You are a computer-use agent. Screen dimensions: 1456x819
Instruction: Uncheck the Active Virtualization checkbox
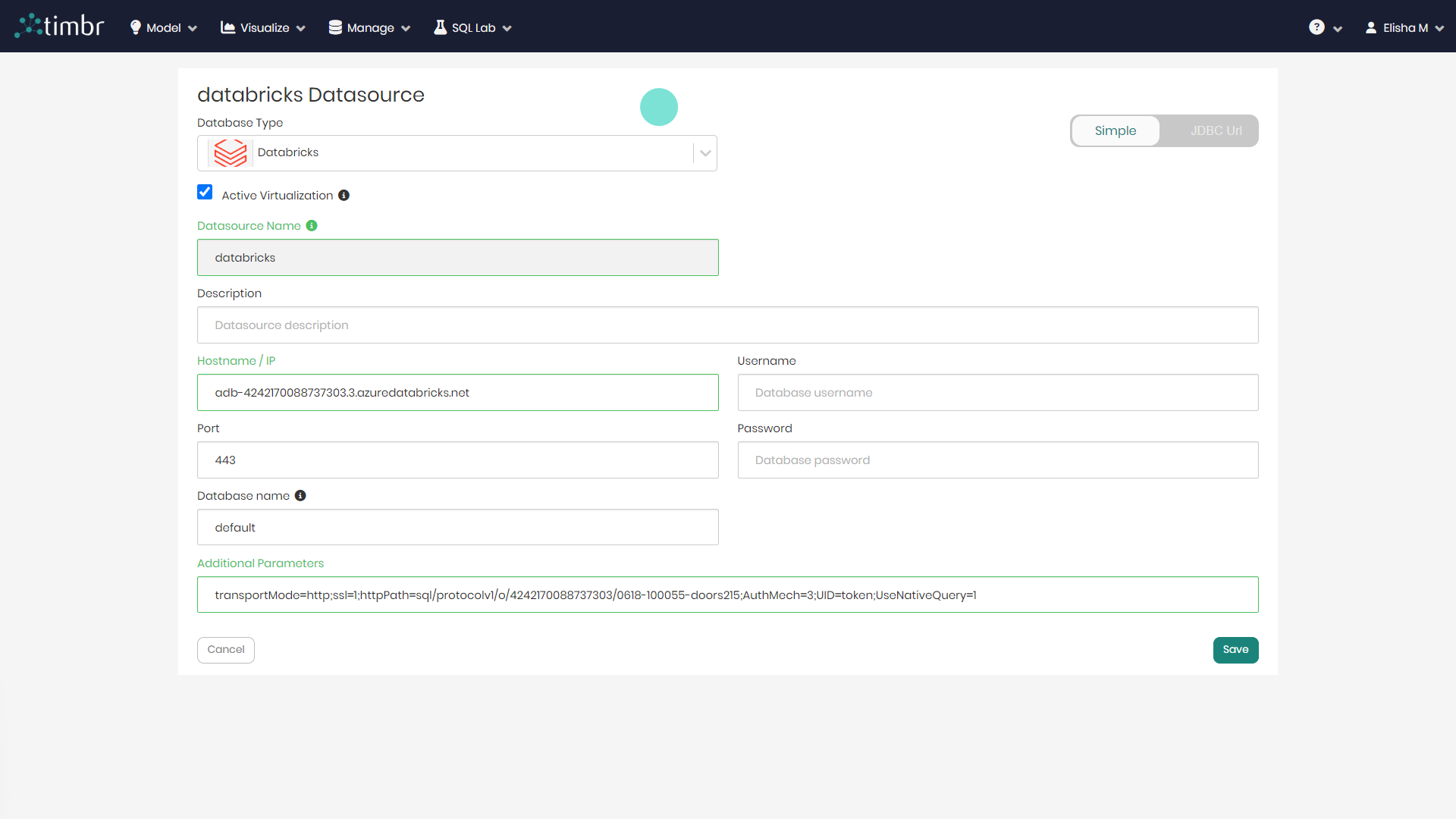(205, 192)
